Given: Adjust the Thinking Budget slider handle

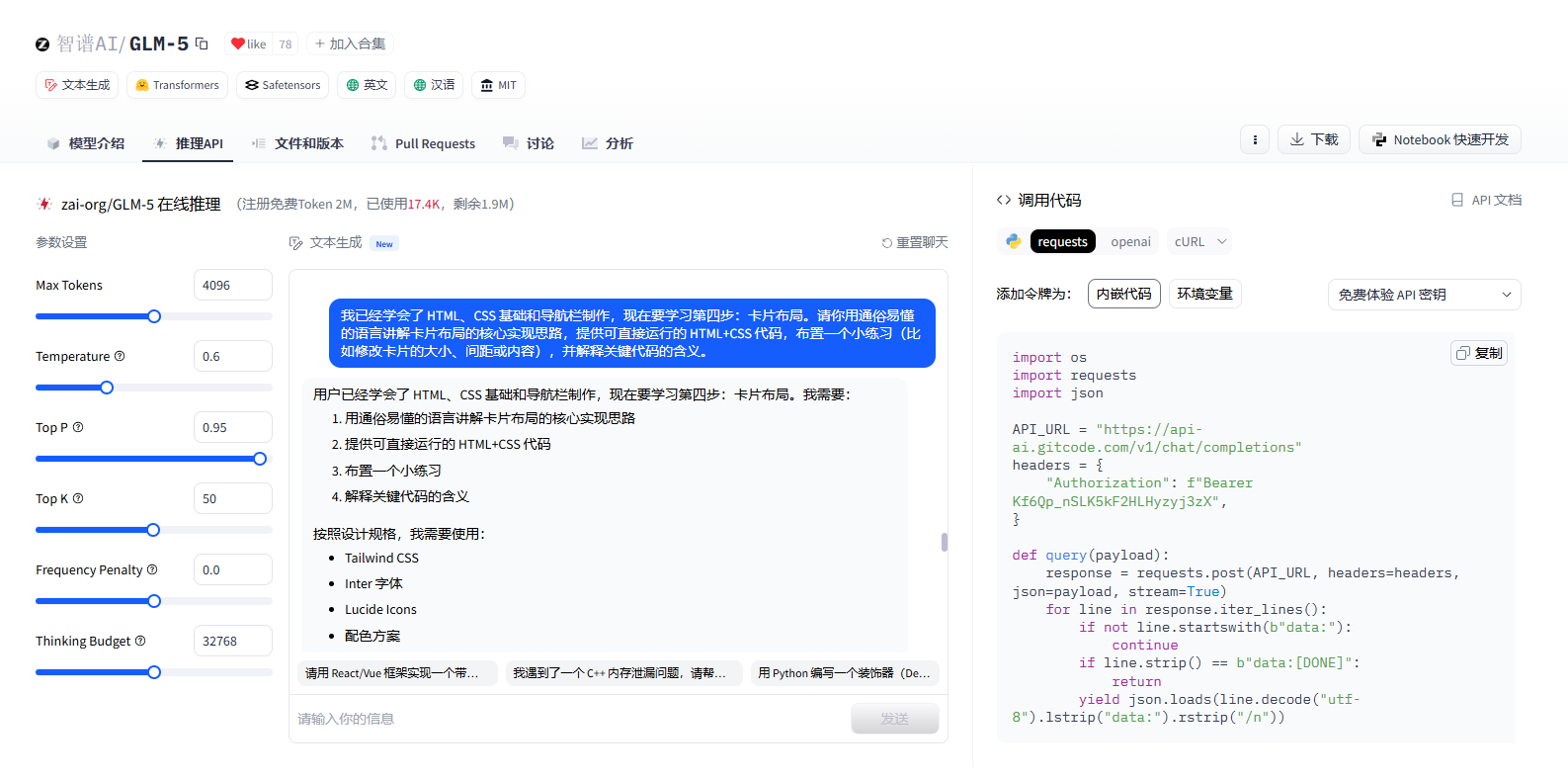Looking at the screenshot, I should [x=154, y=672].
